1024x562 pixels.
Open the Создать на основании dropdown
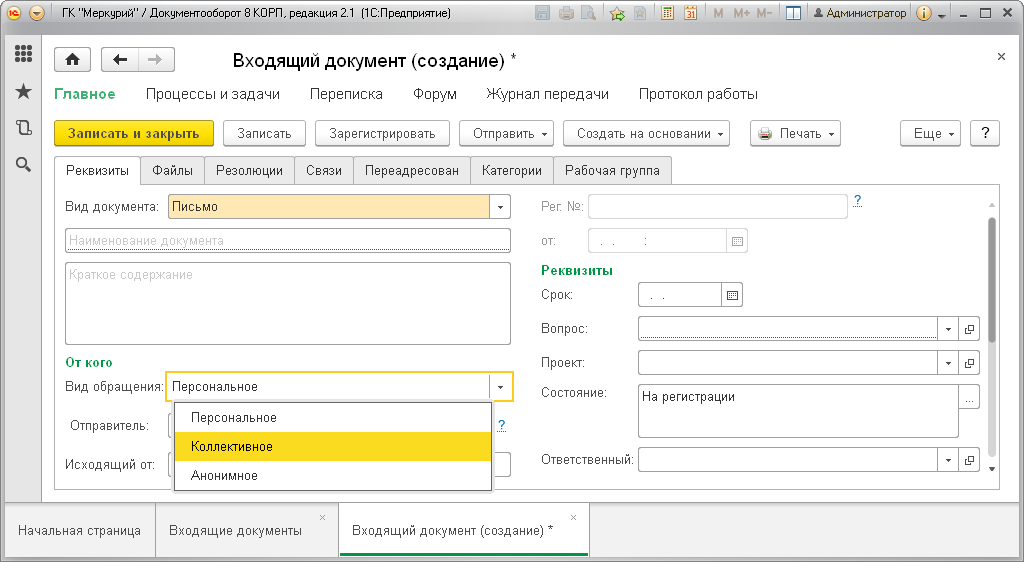pyautogui.click(x=647, y=133)
